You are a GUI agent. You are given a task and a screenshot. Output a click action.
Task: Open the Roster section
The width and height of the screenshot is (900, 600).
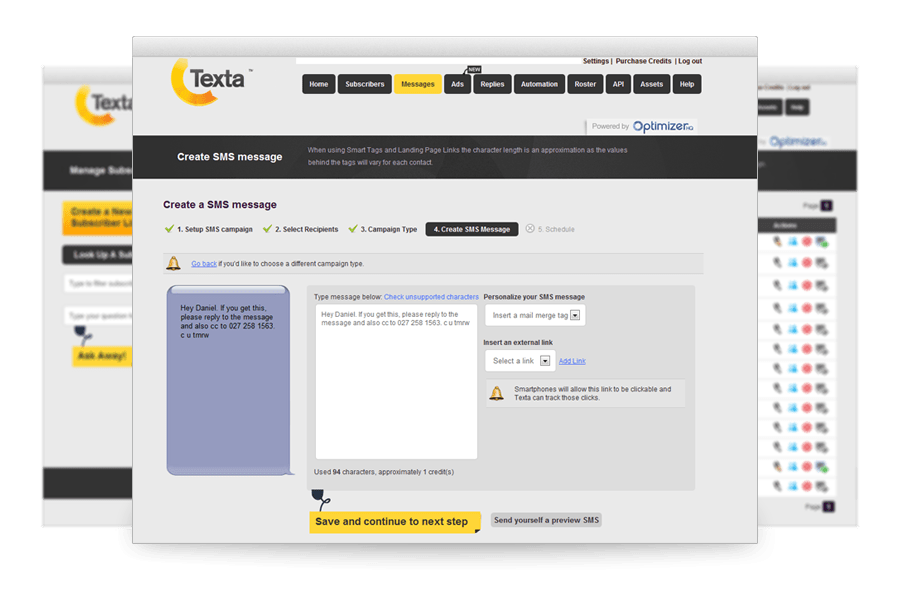point(585,84)
